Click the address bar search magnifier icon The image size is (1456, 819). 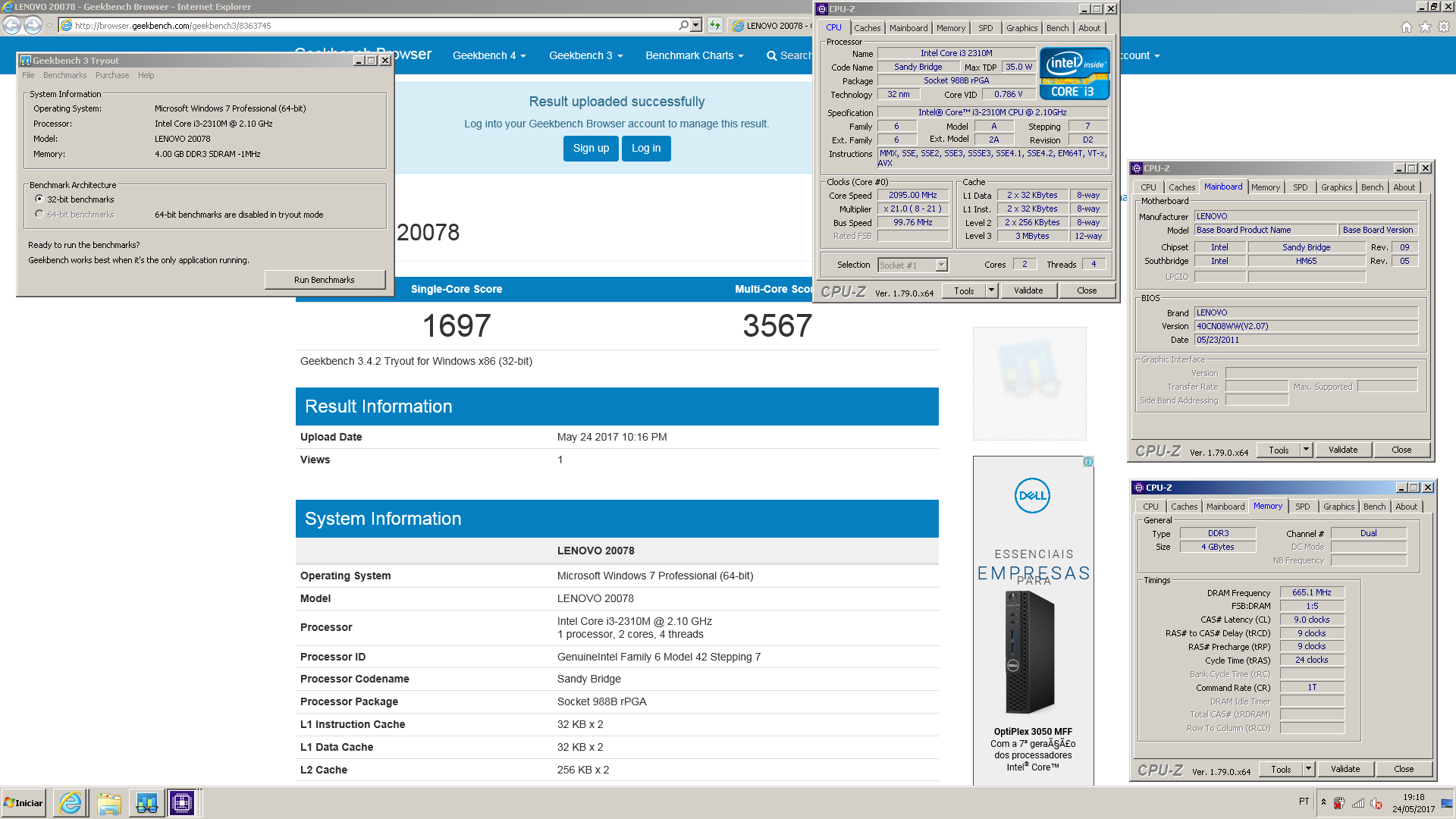(683, 25)
